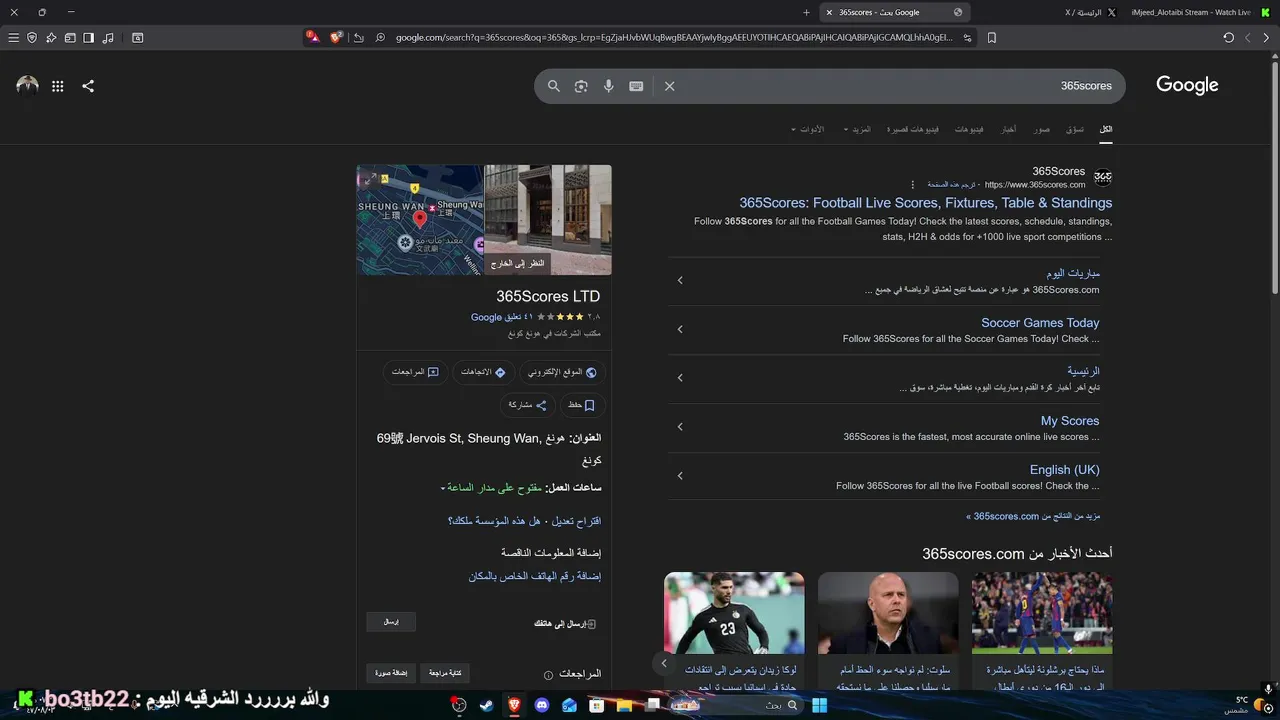
Task: Expand the Soccer Games Today chevron
Action: click(x=680, y=329)
